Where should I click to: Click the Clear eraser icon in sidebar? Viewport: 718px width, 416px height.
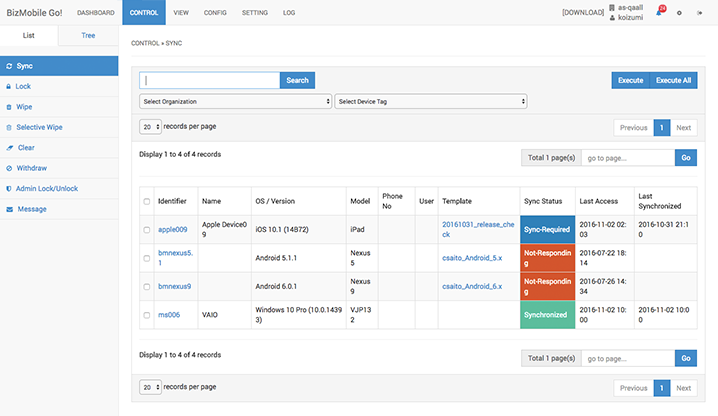pyautogui.click(x=9, y=148)
